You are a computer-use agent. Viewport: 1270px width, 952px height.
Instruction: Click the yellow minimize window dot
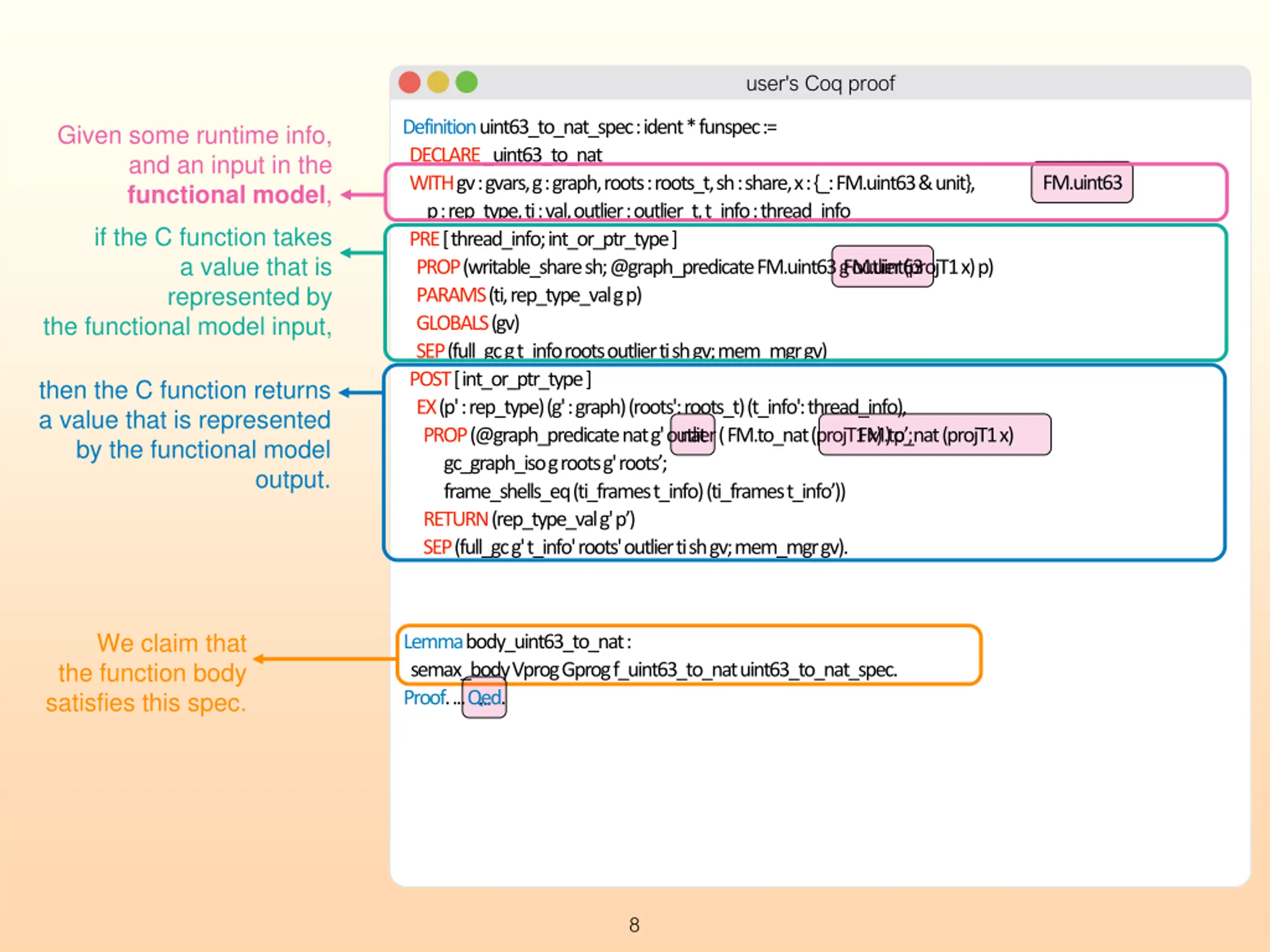pyautogui.click(x=438, y=82)
